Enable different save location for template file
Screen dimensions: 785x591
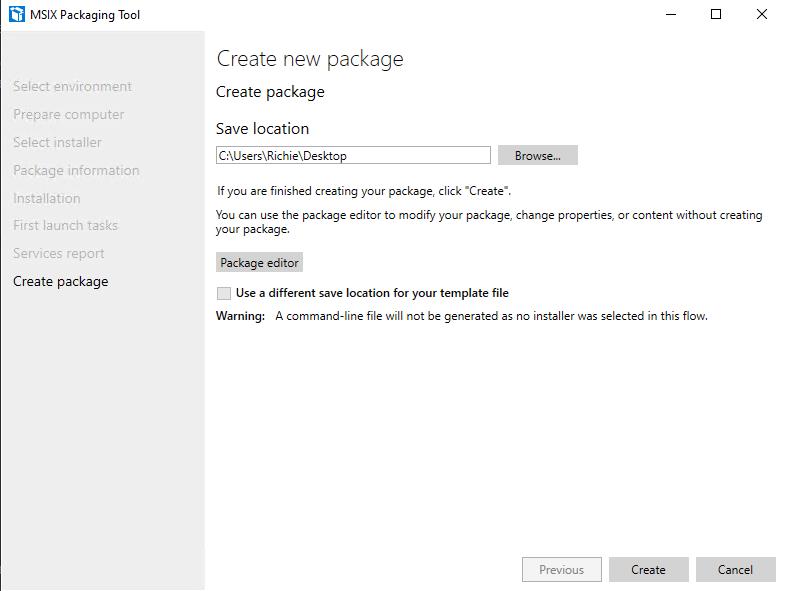click(224, 293)
